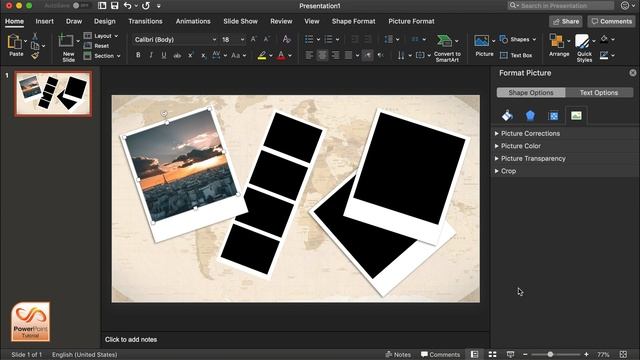The width and height of the screenshot is (640, 360).
Task: Open the Design ribbon tab
Action: (104, 21)
